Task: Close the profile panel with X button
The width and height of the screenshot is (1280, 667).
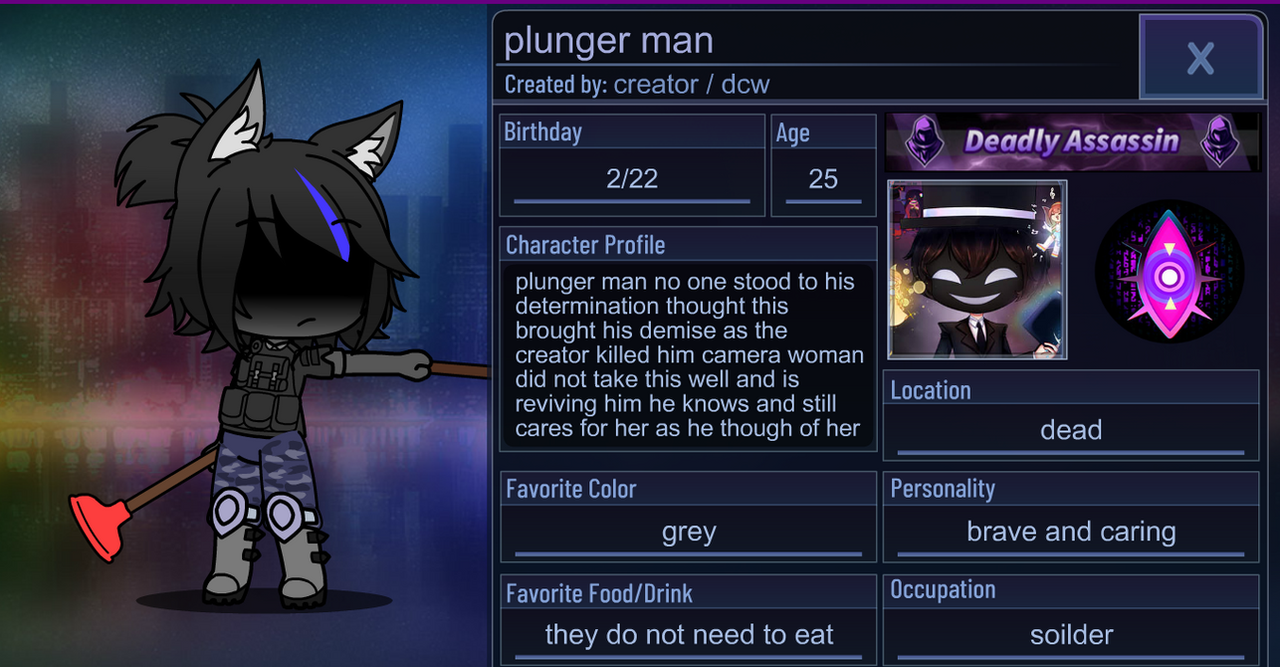Action: [1200, 57]
